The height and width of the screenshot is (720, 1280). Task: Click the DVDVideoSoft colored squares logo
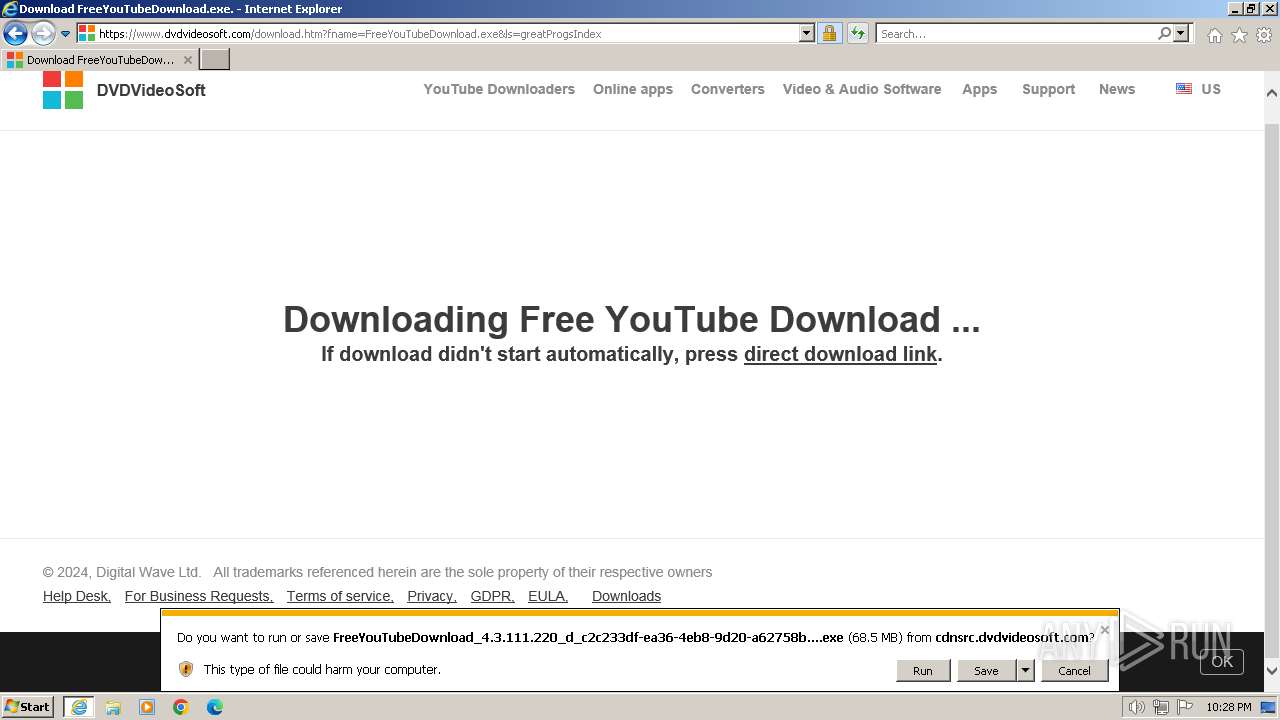pyautogui.click(x=63, y=90)
